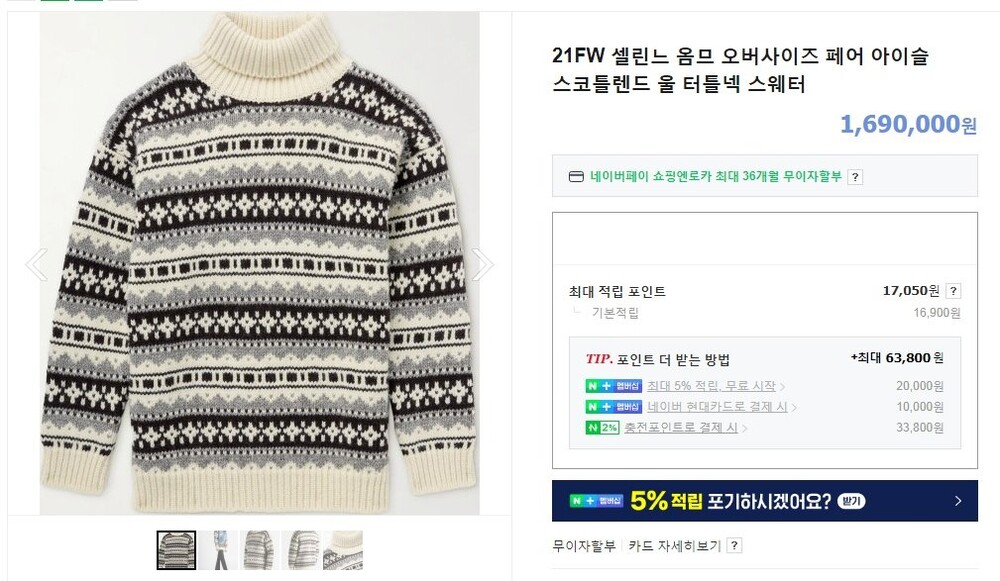The height and width of the screenshot is (581, 1000).
Task: Show the next product image with the right arrow
Action: [x=482, y=264]
